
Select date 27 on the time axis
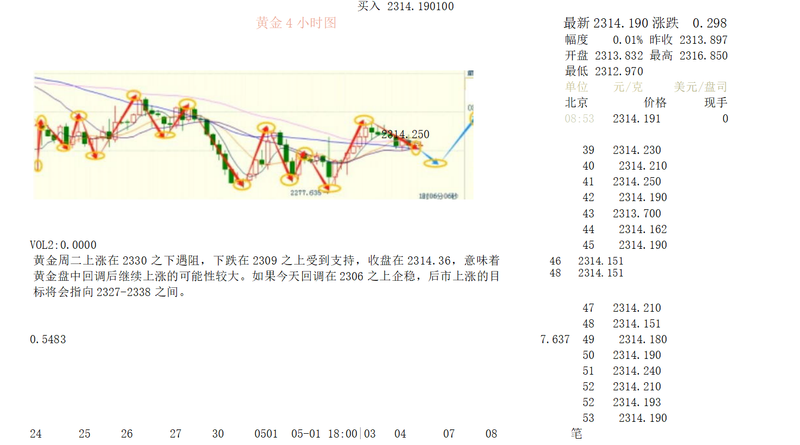tap(176, 434)
